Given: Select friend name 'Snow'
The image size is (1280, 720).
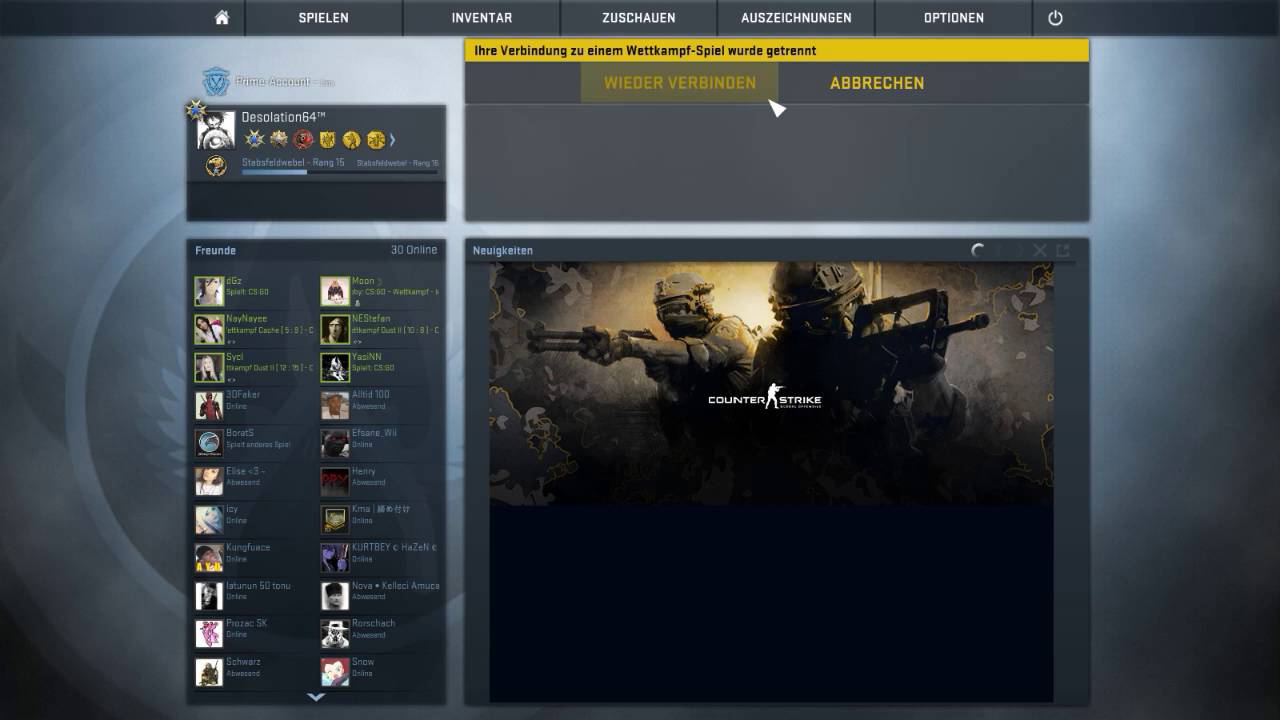Looking at the screenshot, I should [x=363, y=662].
